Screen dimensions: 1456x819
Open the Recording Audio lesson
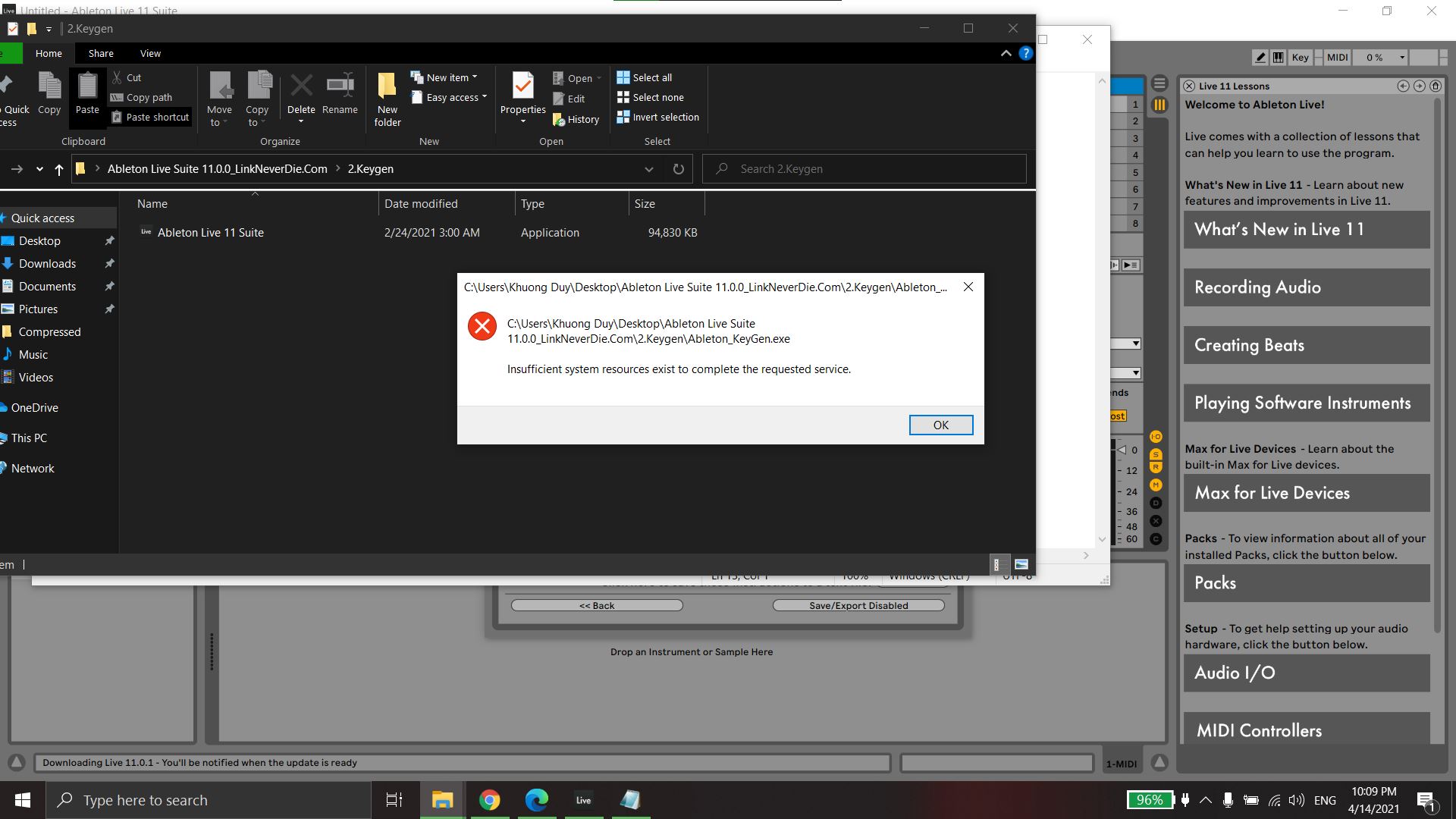point(1307,287)
